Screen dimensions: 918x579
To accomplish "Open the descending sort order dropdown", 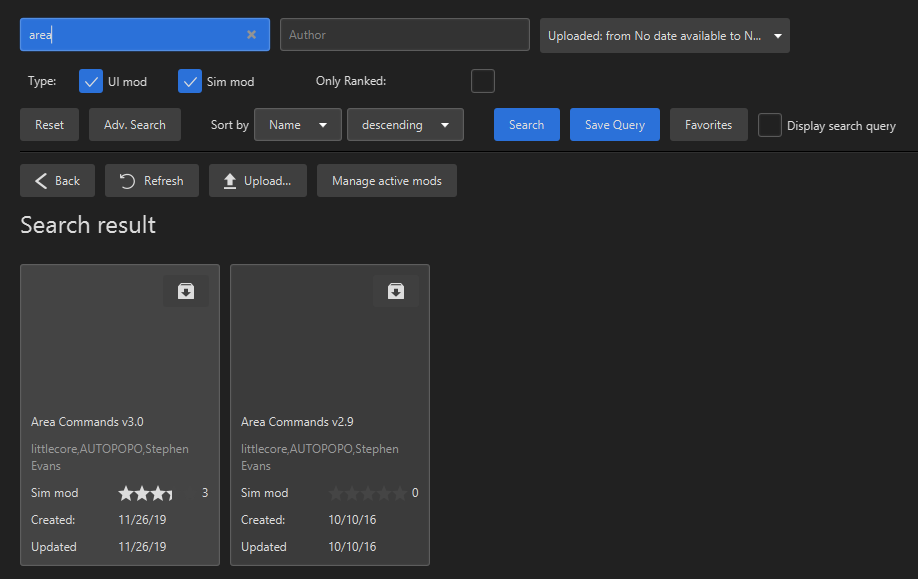I will click(405, 125).
